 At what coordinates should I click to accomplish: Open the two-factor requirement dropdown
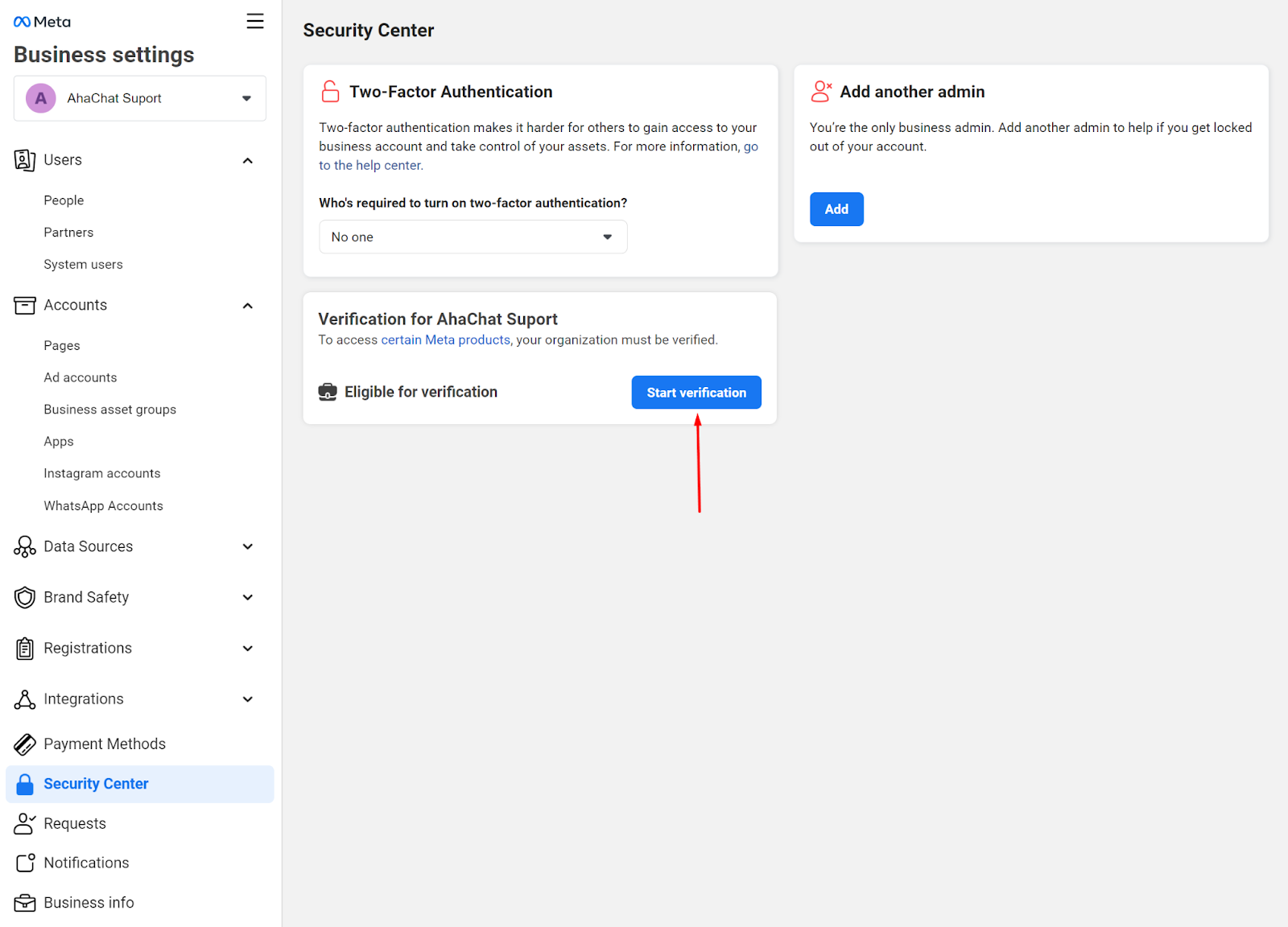point(473,237)
